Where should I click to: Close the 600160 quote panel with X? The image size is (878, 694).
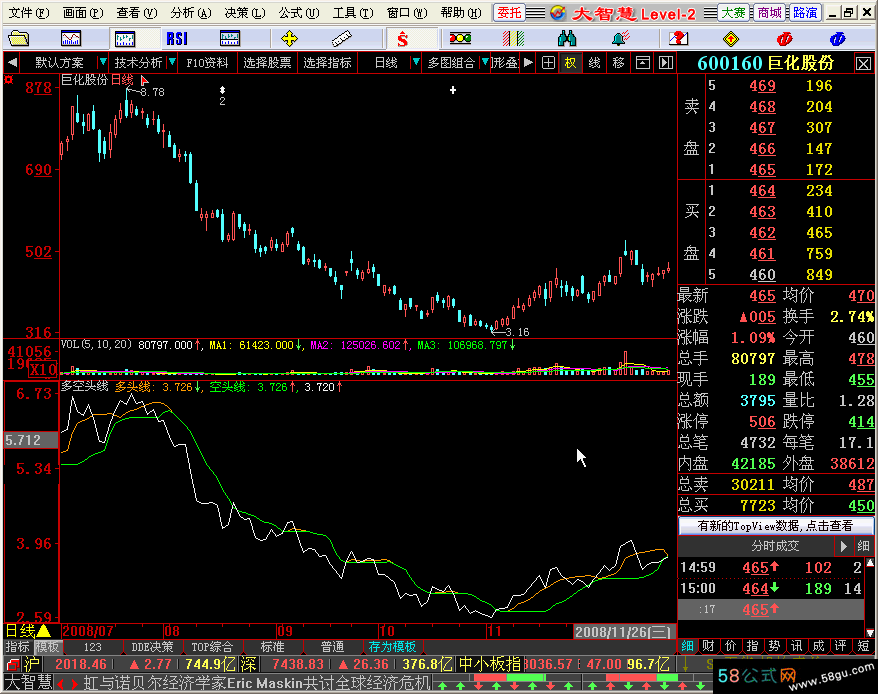tap(863, 63)
